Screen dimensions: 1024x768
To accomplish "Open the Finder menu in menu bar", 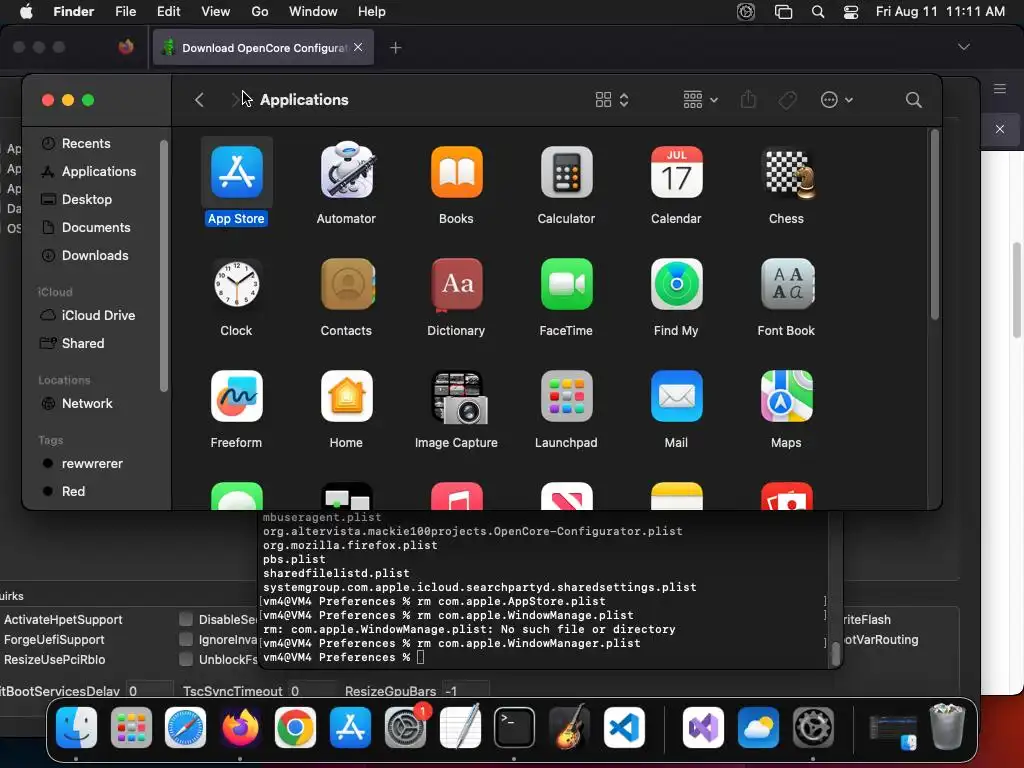I will pyautogui.click(x=73, y=11).
